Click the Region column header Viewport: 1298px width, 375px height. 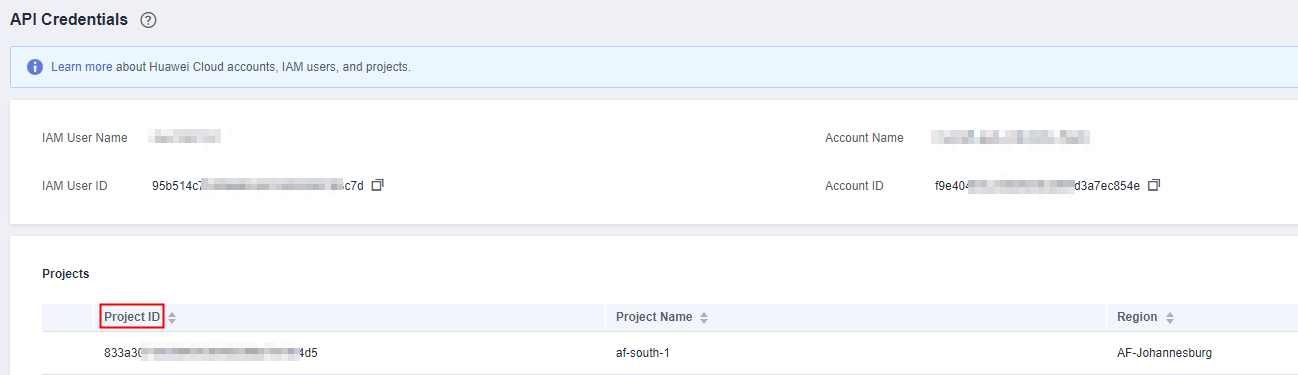(1137, 317)
